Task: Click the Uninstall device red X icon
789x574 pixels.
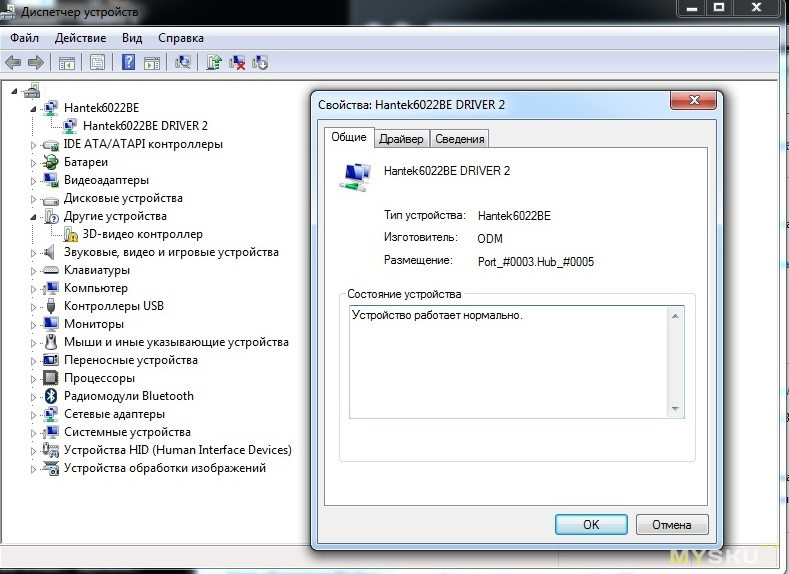Action: 236,62
